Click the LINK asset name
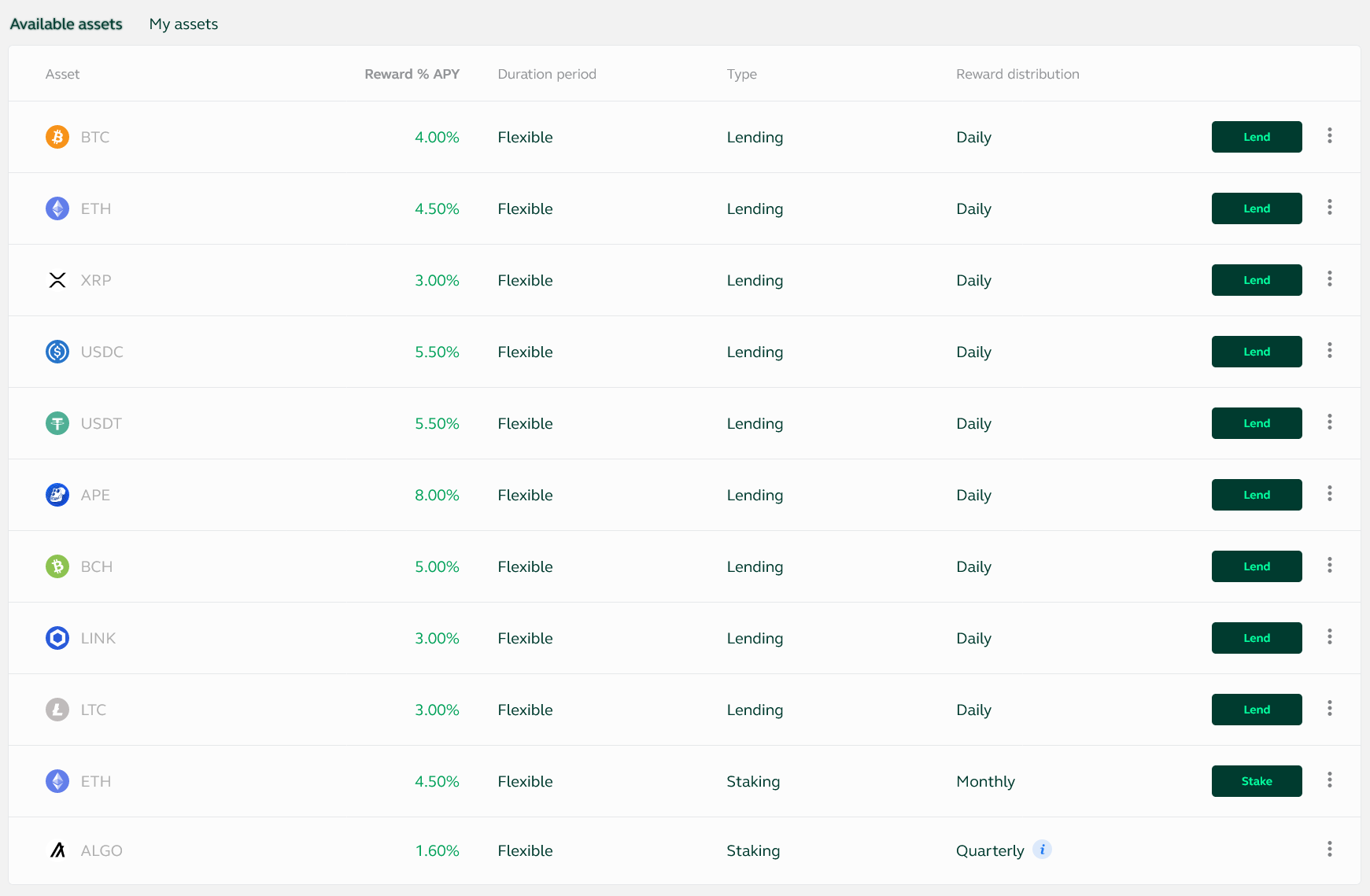Screen dimensions: 1370x896 click(x=98, y=638)
